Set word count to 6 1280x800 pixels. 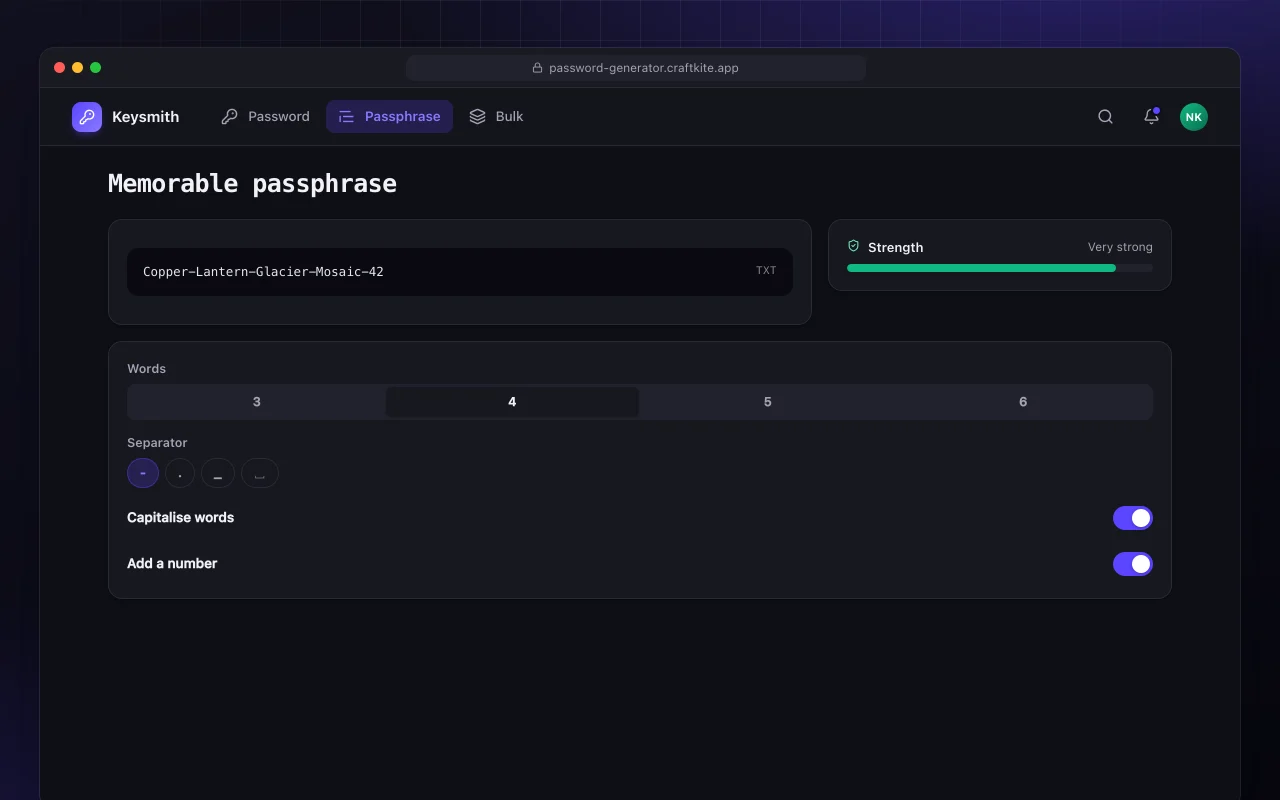click(x=1023, y=402)
